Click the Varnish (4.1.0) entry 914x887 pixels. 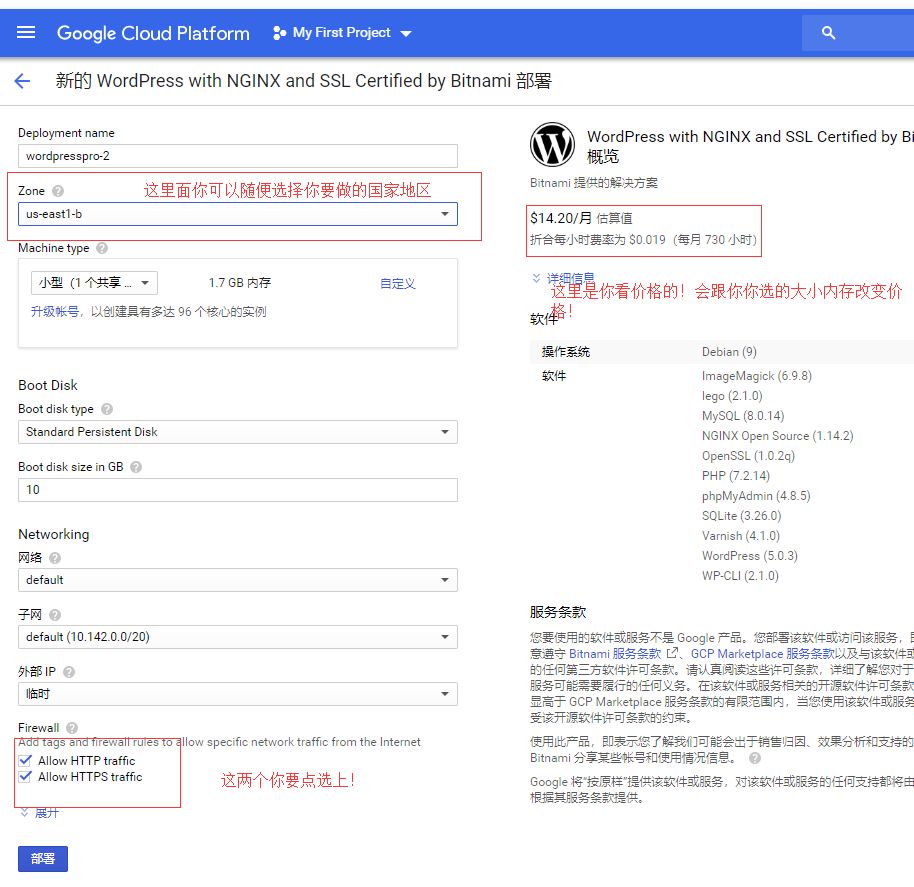tap(741, 536)
